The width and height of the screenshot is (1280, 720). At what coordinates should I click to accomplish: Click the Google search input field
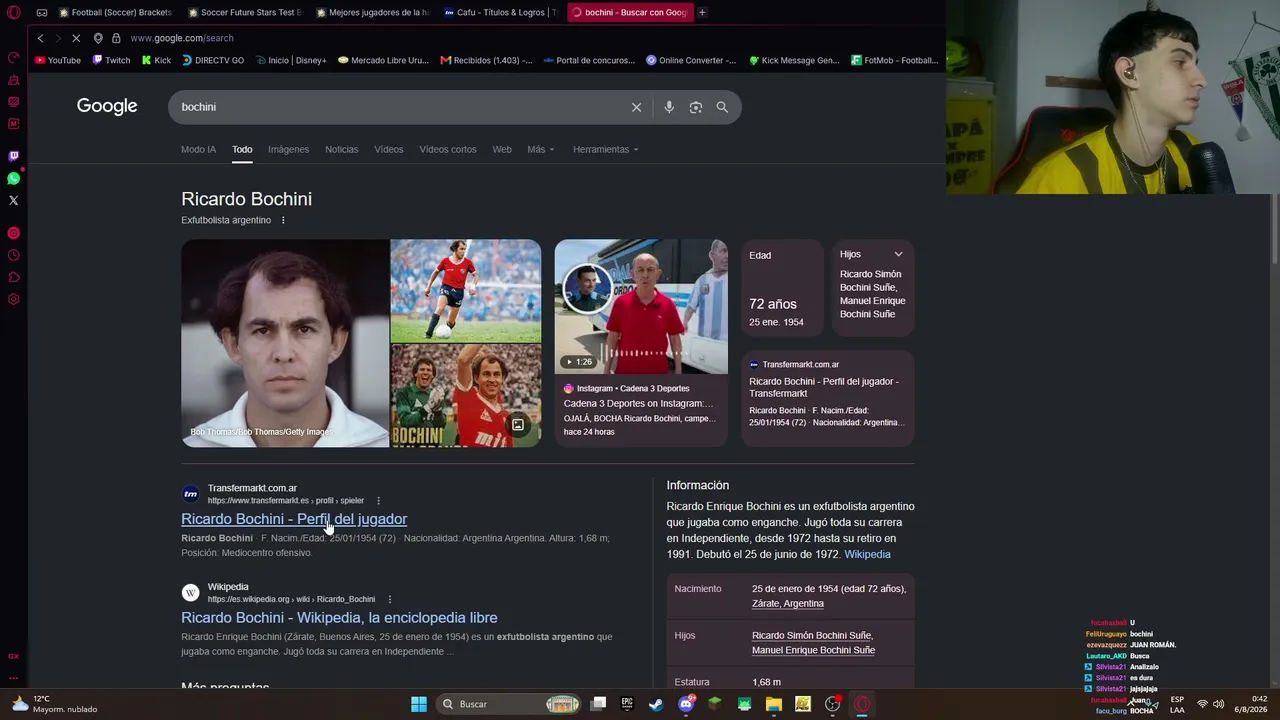tap(400, 107)
